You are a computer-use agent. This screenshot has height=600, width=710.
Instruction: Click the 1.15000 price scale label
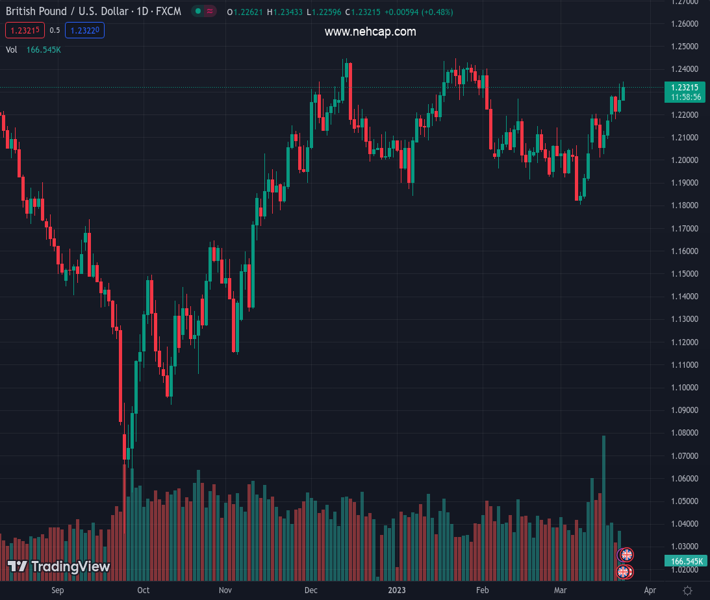click(x=685, y=274)
